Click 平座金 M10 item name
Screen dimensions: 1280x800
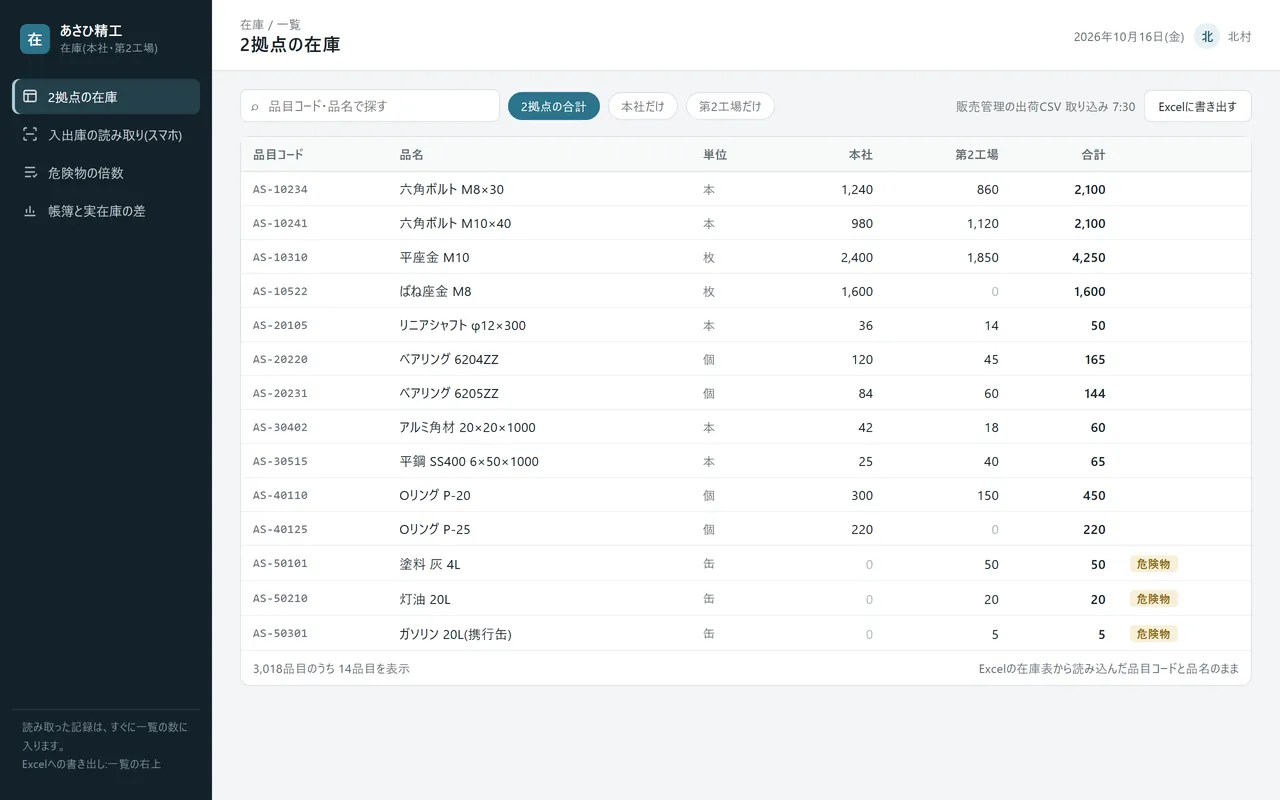tap(434, 257)
